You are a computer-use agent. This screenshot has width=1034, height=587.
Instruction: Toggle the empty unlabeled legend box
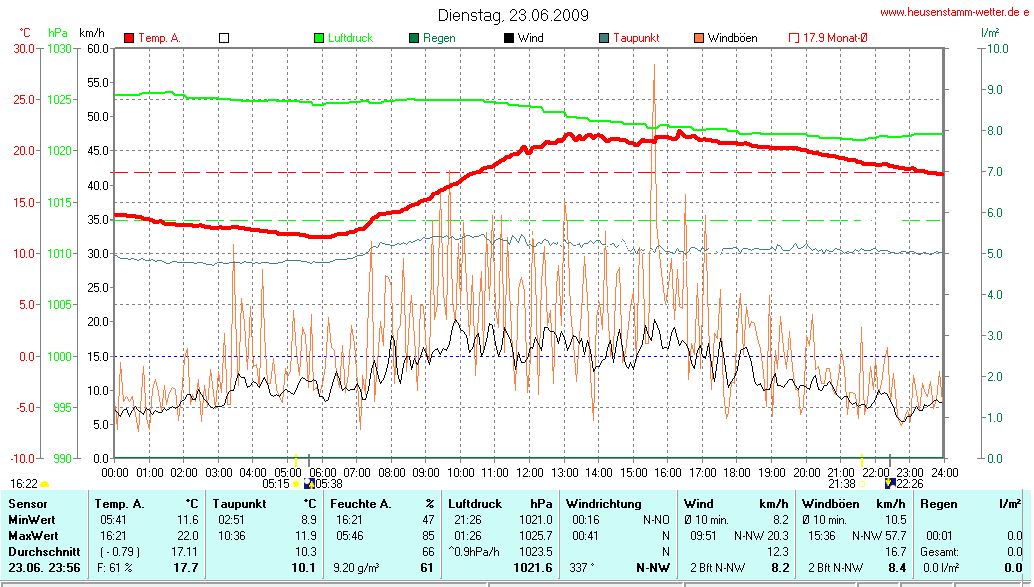pyautogui.click(x=224, y=38)
